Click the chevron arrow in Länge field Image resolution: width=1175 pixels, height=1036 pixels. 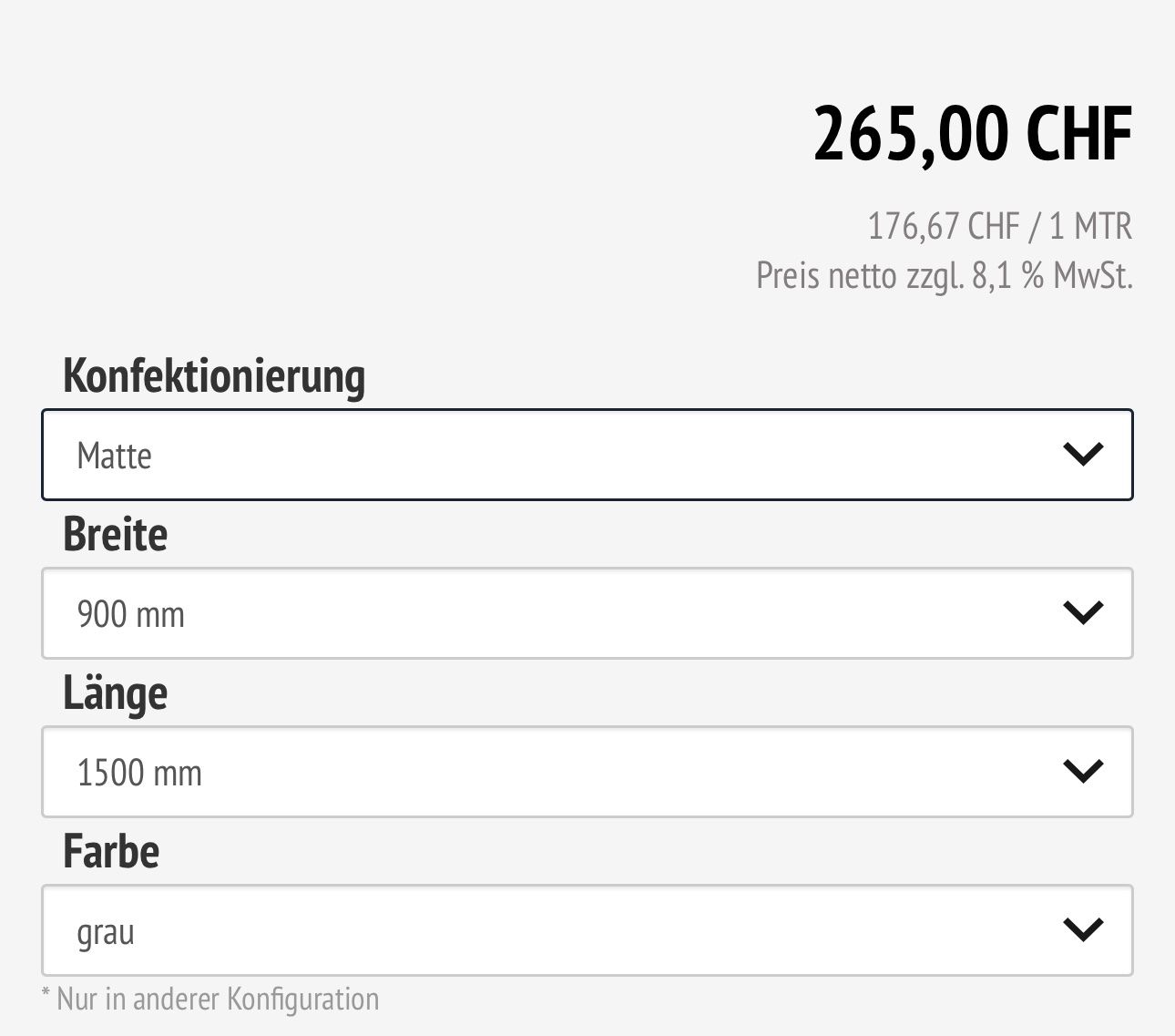click(1083, 771)
